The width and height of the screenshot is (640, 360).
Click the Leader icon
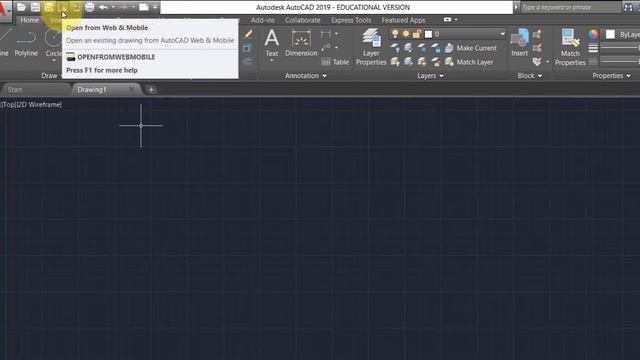click(x=326, y=48)
